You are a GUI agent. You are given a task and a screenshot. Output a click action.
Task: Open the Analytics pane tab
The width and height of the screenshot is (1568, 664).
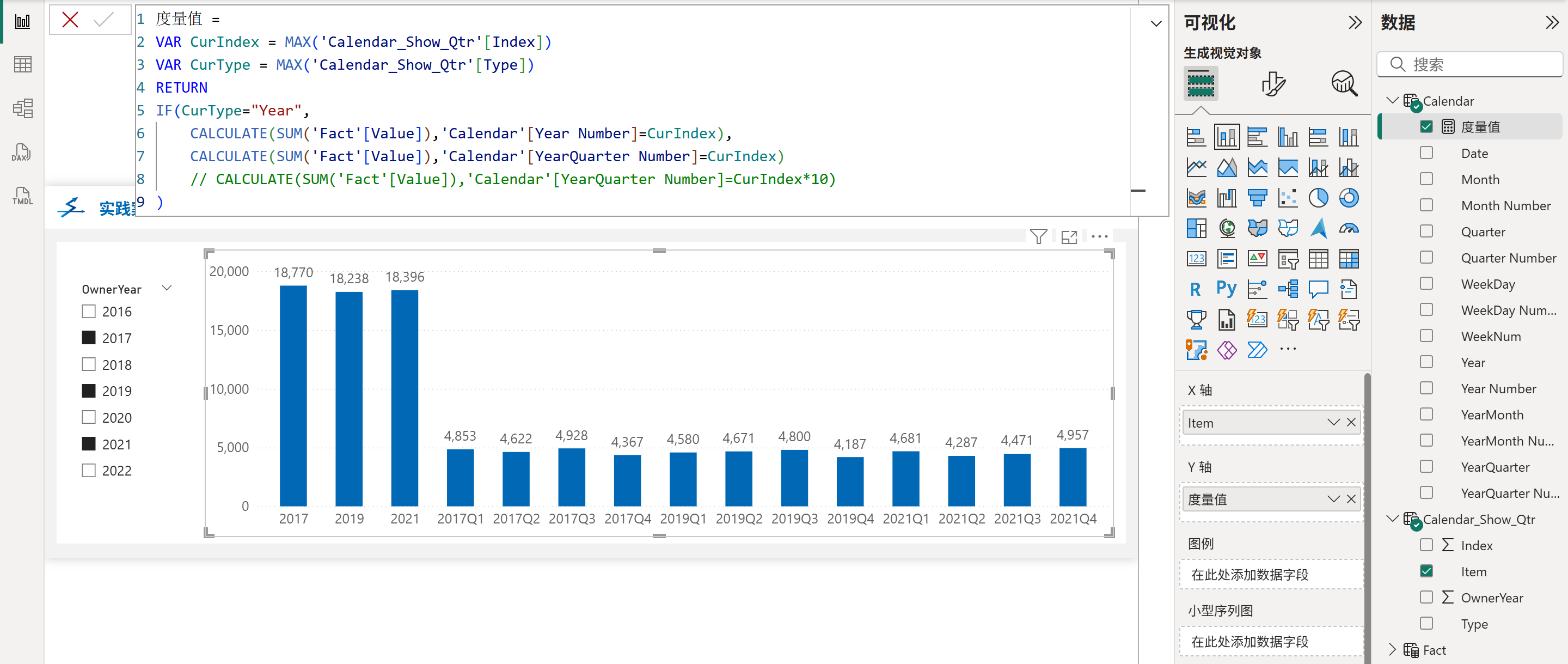(1344, 83)
